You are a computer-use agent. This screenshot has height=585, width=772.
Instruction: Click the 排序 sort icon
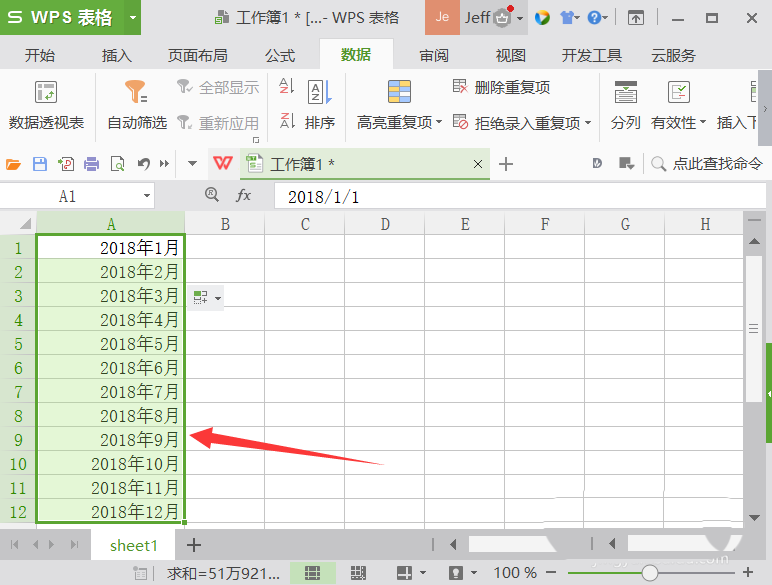tap(319, 105)
